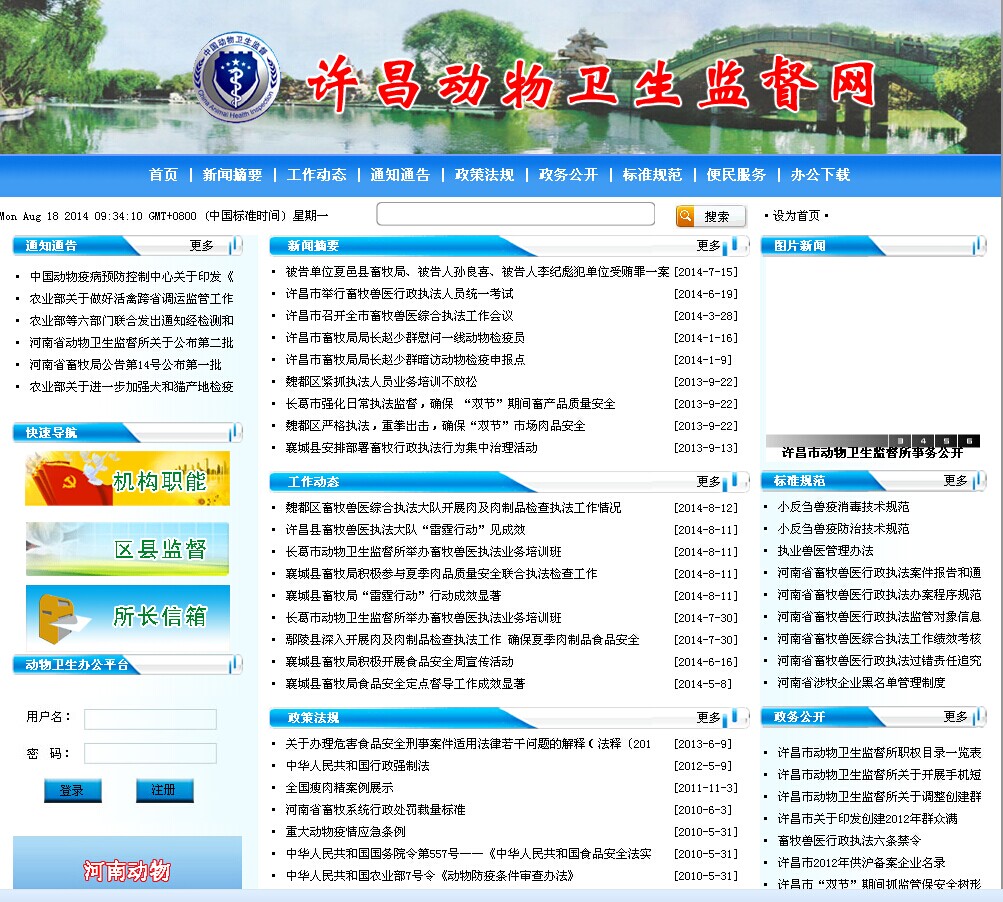Open the 新闻摘要 nav menu item
The height and width of the screenshot is (902, 1003).
coord(232,175)
